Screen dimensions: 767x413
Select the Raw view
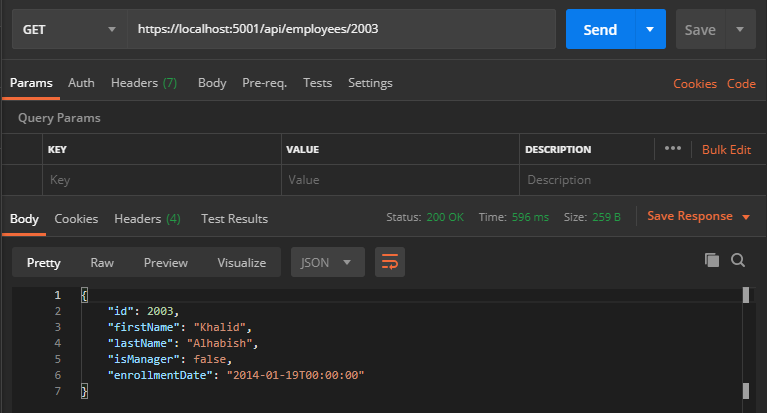[x=102, y=263]
